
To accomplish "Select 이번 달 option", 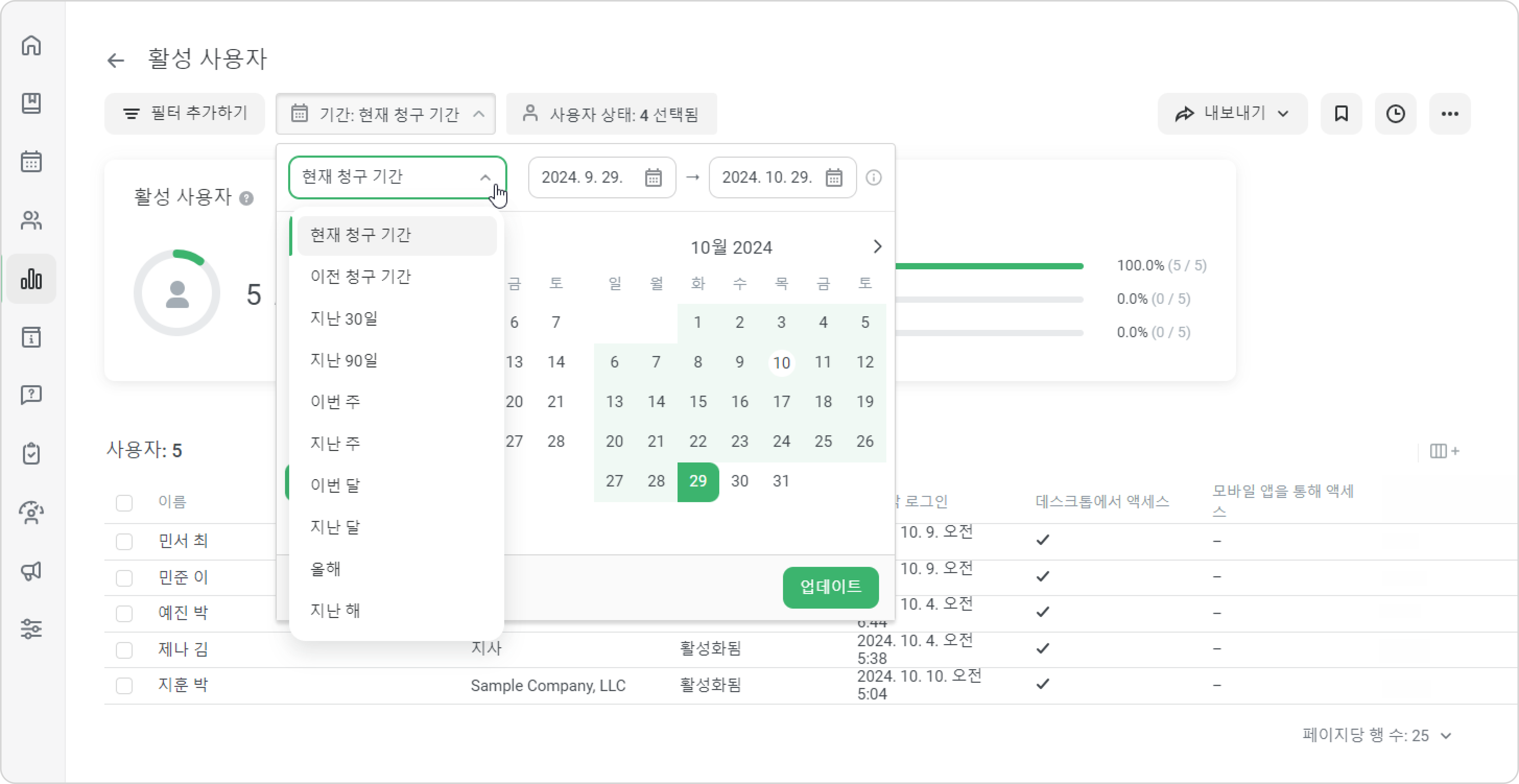I will coord(397,486).
